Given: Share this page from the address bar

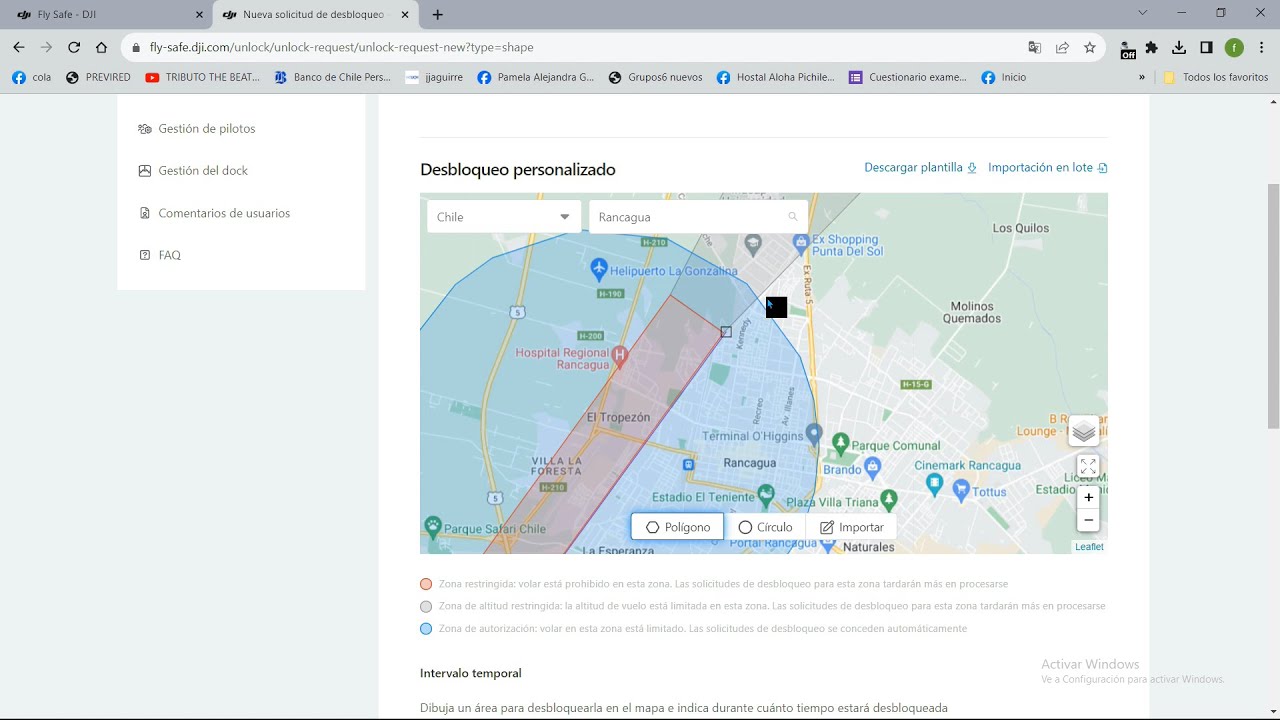Looking at the screenshot, I should coord(1062,47).
